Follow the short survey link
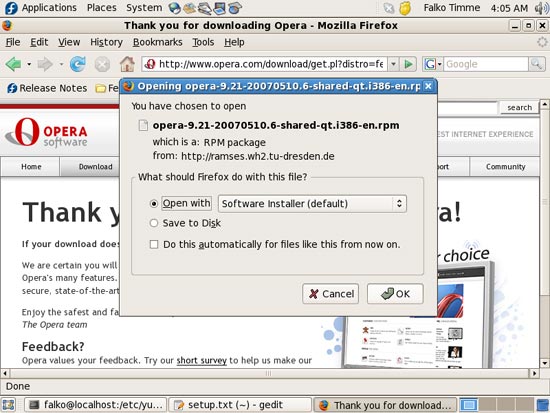The image size is (550, 413). [201, 360]
